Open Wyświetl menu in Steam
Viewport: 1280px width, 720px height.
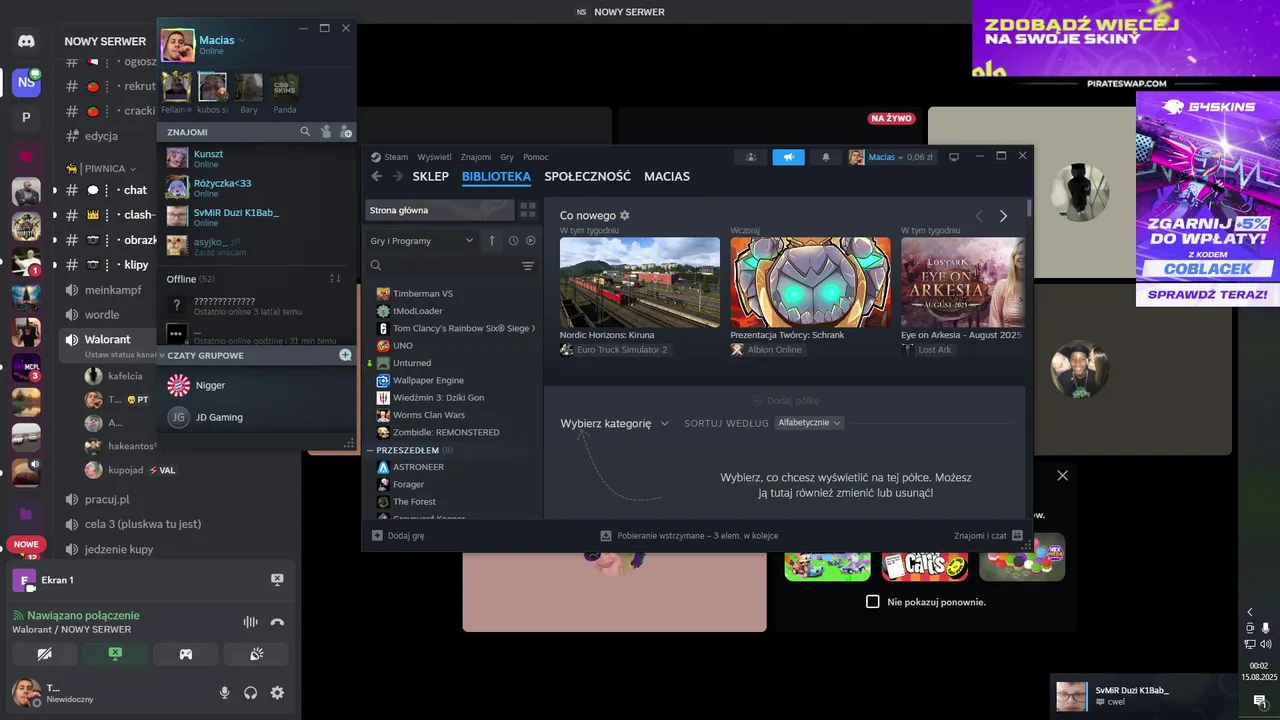point(434,157)
